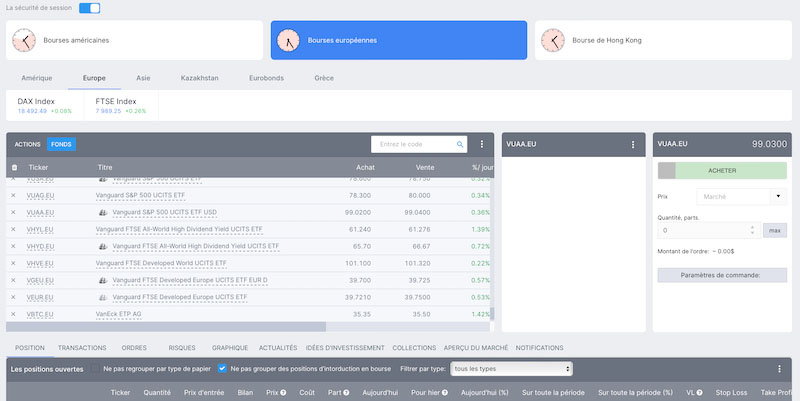Screen dimensions: 800x401
Task: Open the Filtrer par type dropdown
Action: pyautogui.click(x=511, y=368)
